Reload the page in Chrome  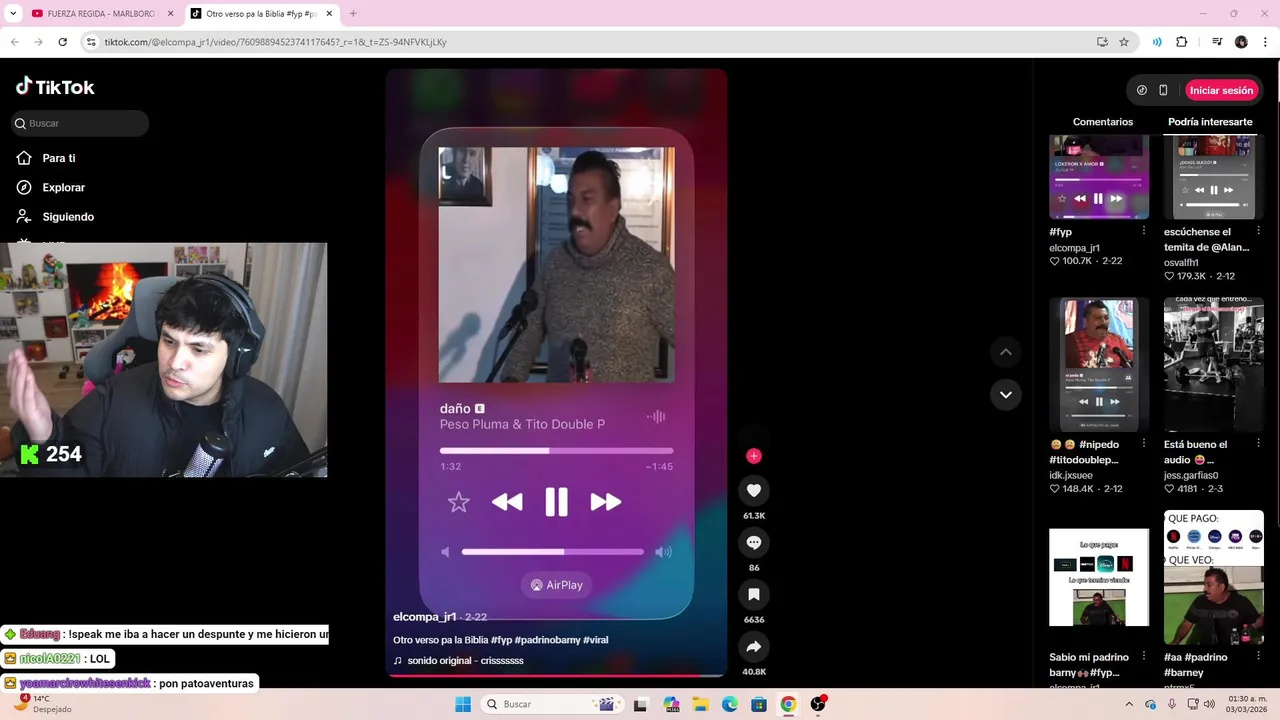(63, 42)
